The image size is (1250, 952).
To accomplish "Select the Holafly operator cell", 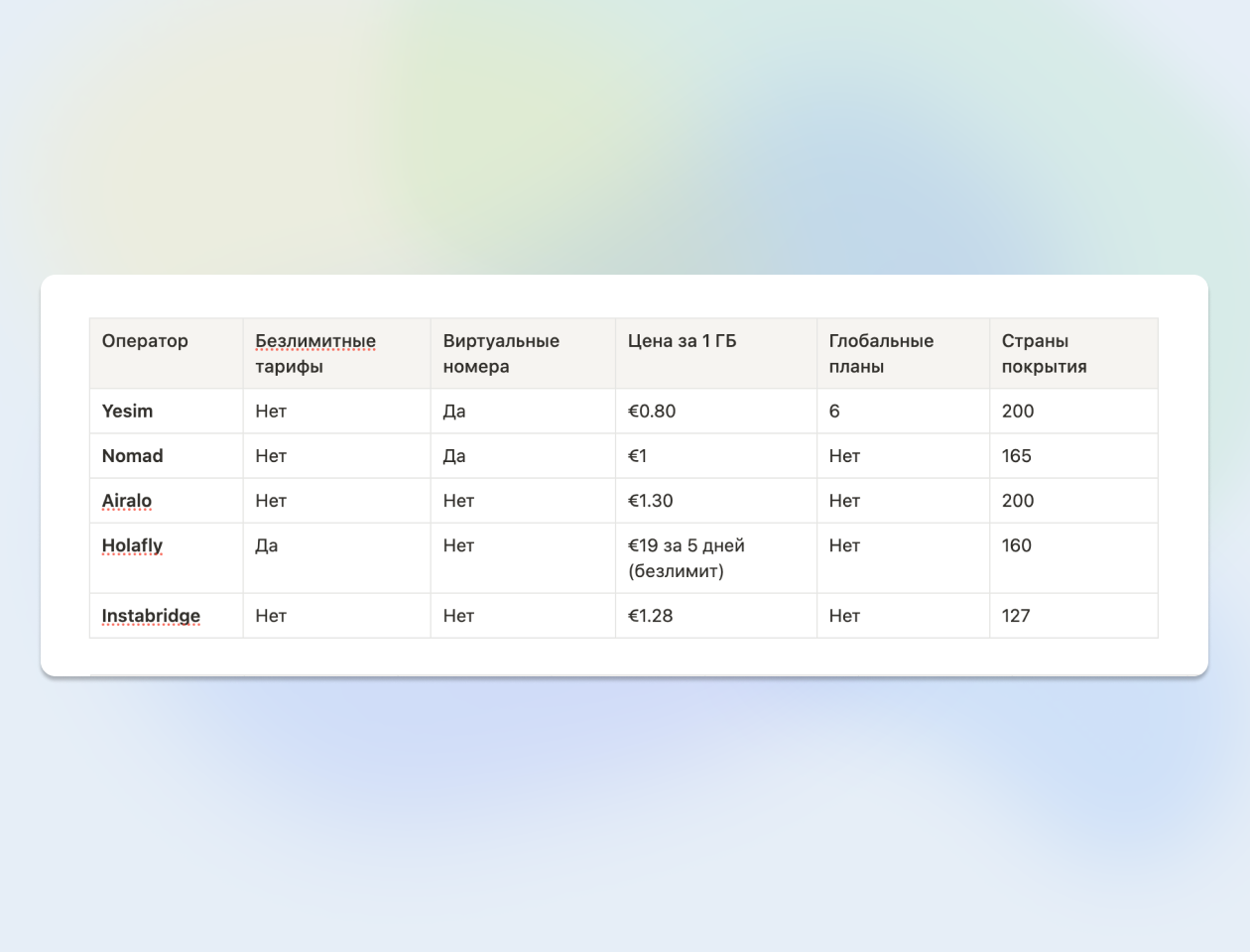I will click(167, 558).
